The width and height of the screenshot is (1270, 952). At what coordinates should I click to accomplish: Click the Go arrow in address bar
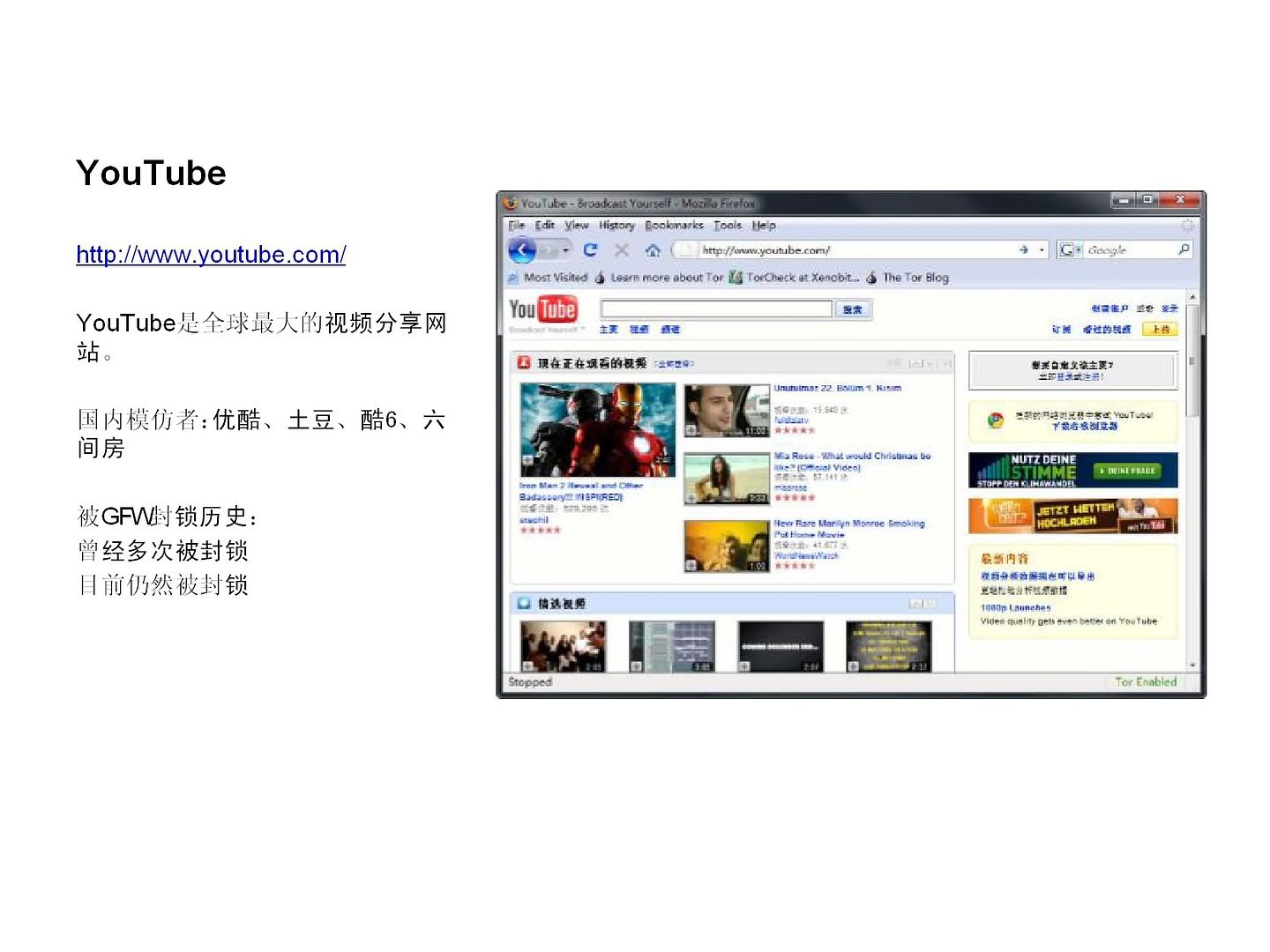(x=1023, y=250)
